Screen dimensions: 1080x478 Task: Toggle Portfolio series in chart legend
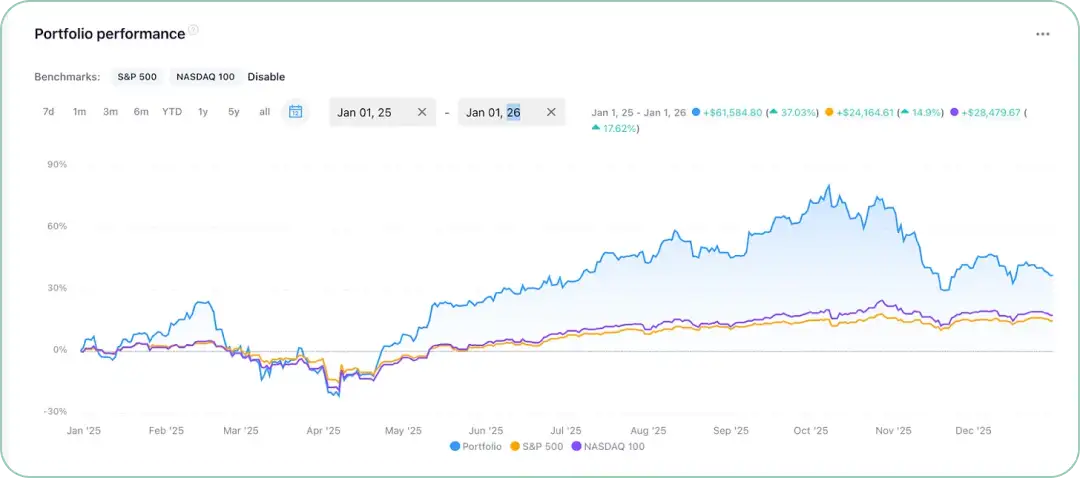pyautogui.click(x=476, y=446)
